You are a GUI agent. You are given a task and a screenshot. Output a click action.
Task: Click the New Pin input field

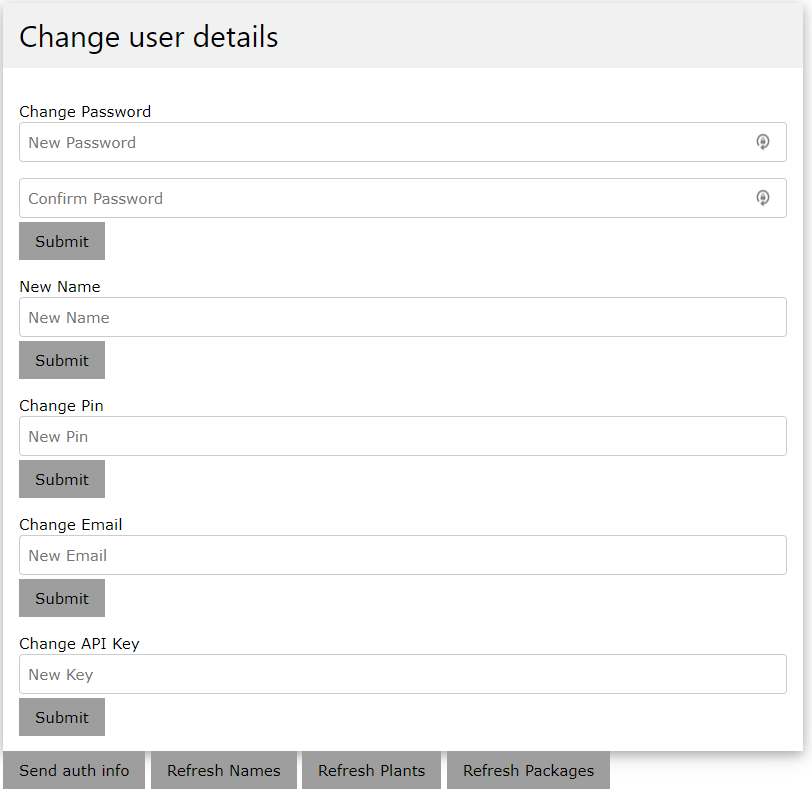pos(402,436)
